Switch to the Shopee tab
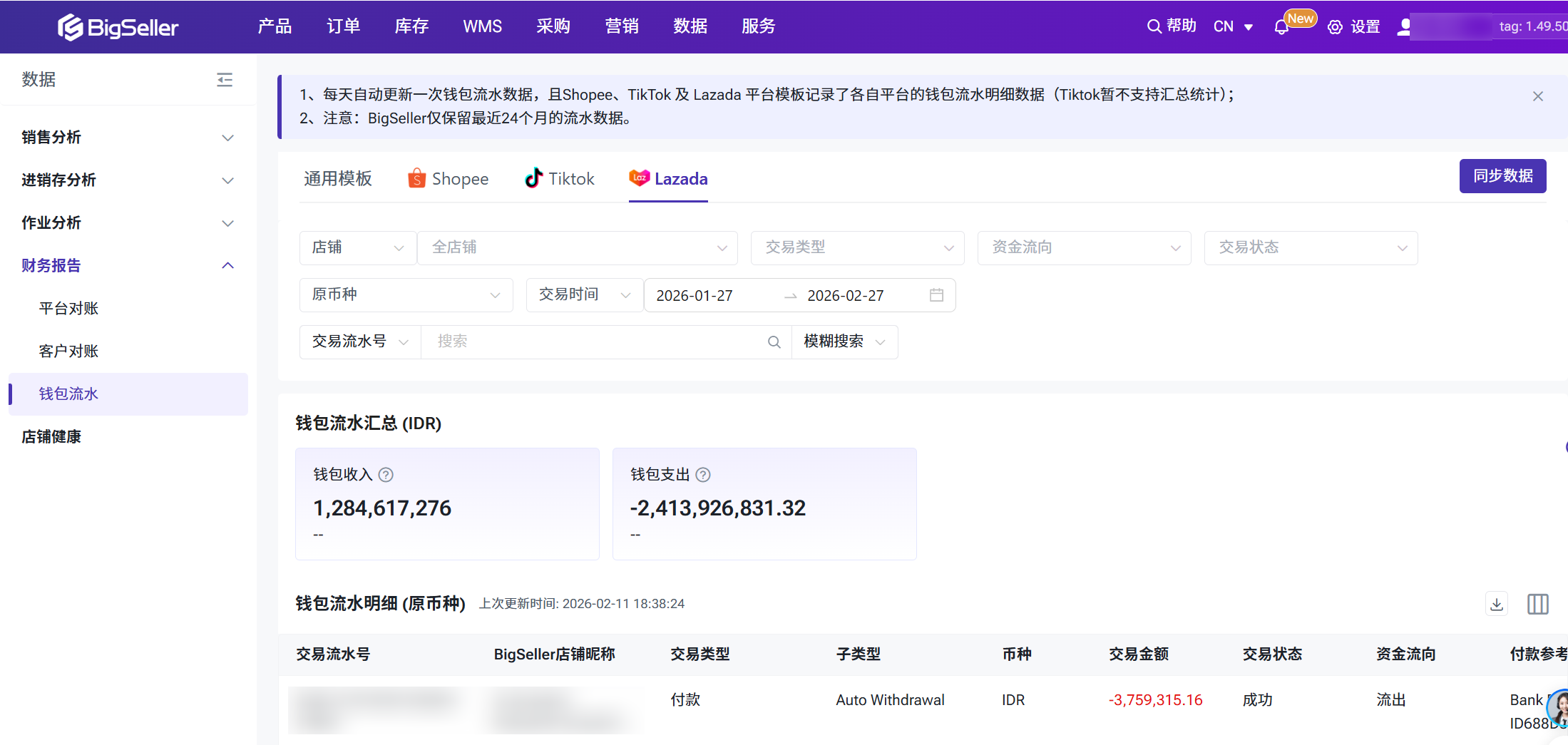 [448, 179]
